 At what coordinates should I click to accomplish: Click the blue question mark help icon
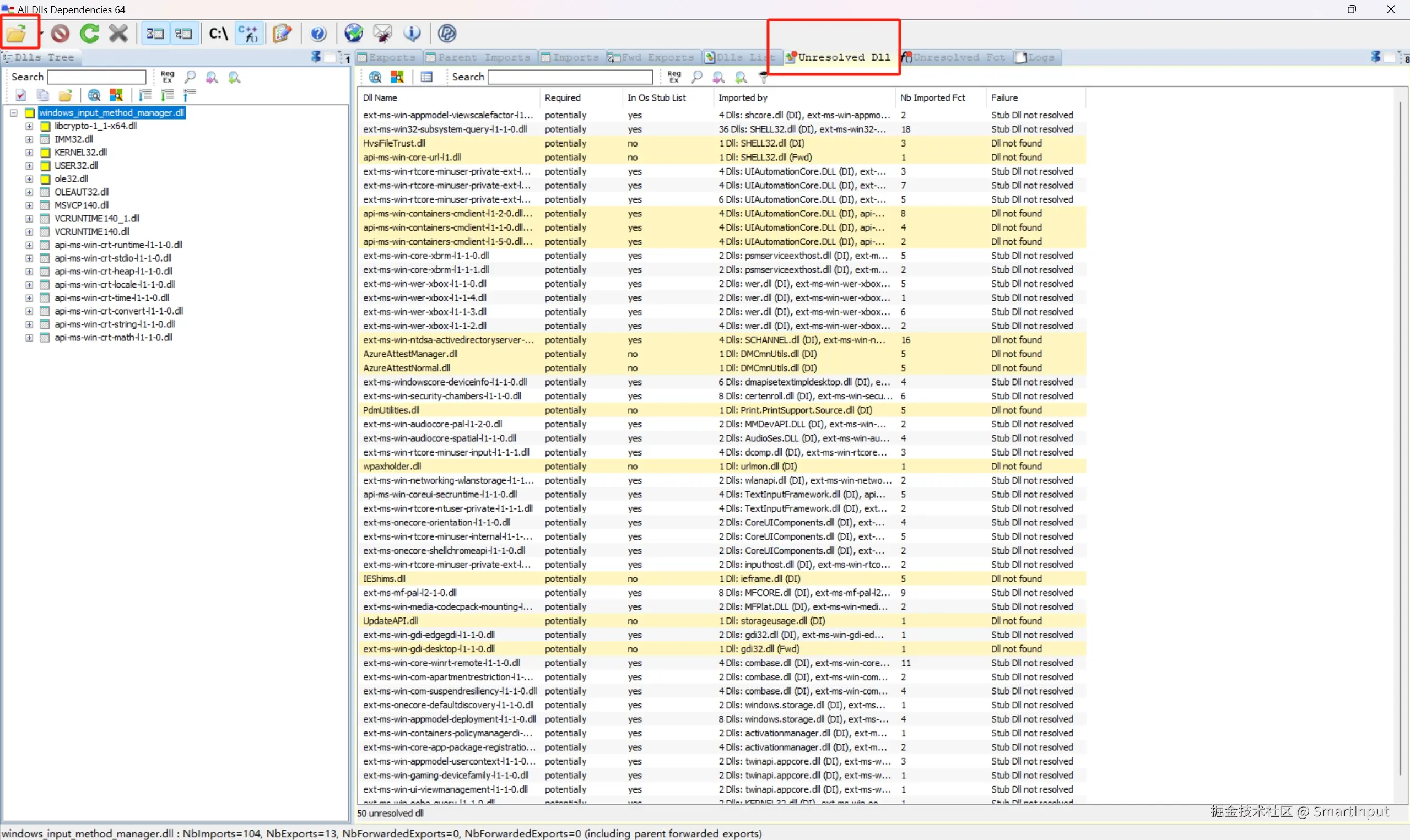318,34
